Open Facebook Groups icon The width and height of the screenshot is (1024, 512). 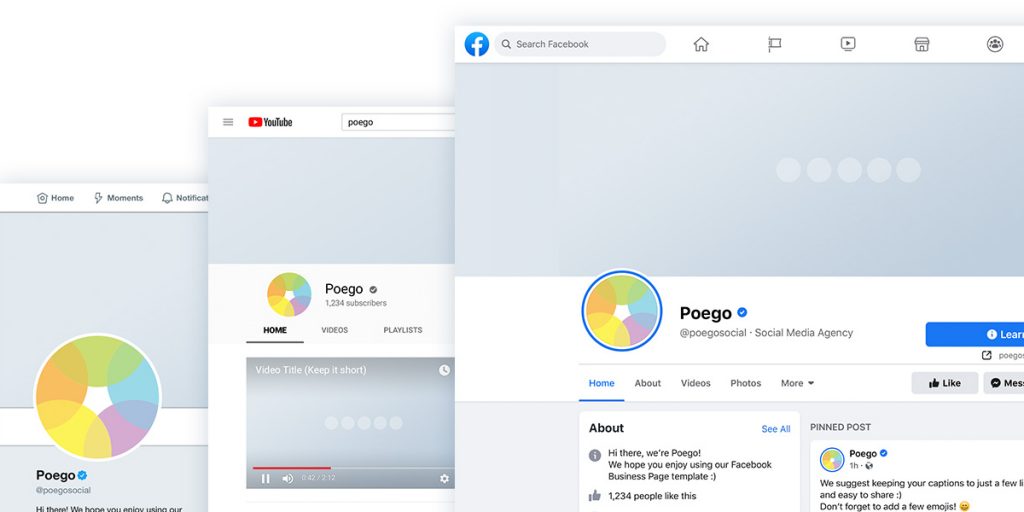pyautogui.click(x=995, y=44)
